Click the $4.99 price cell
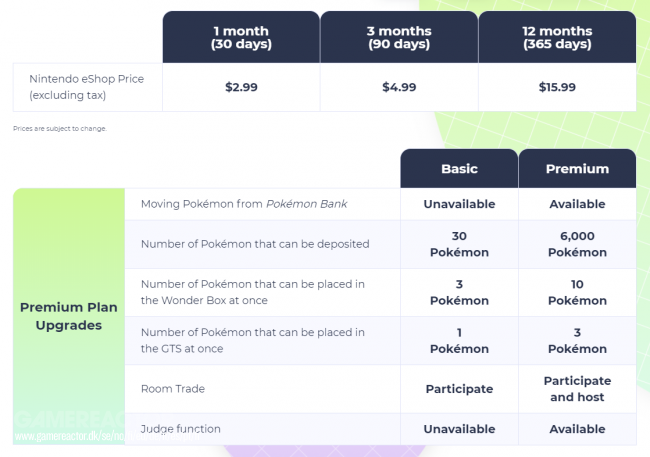The image size is (650, 457). [x=399, y=87]
